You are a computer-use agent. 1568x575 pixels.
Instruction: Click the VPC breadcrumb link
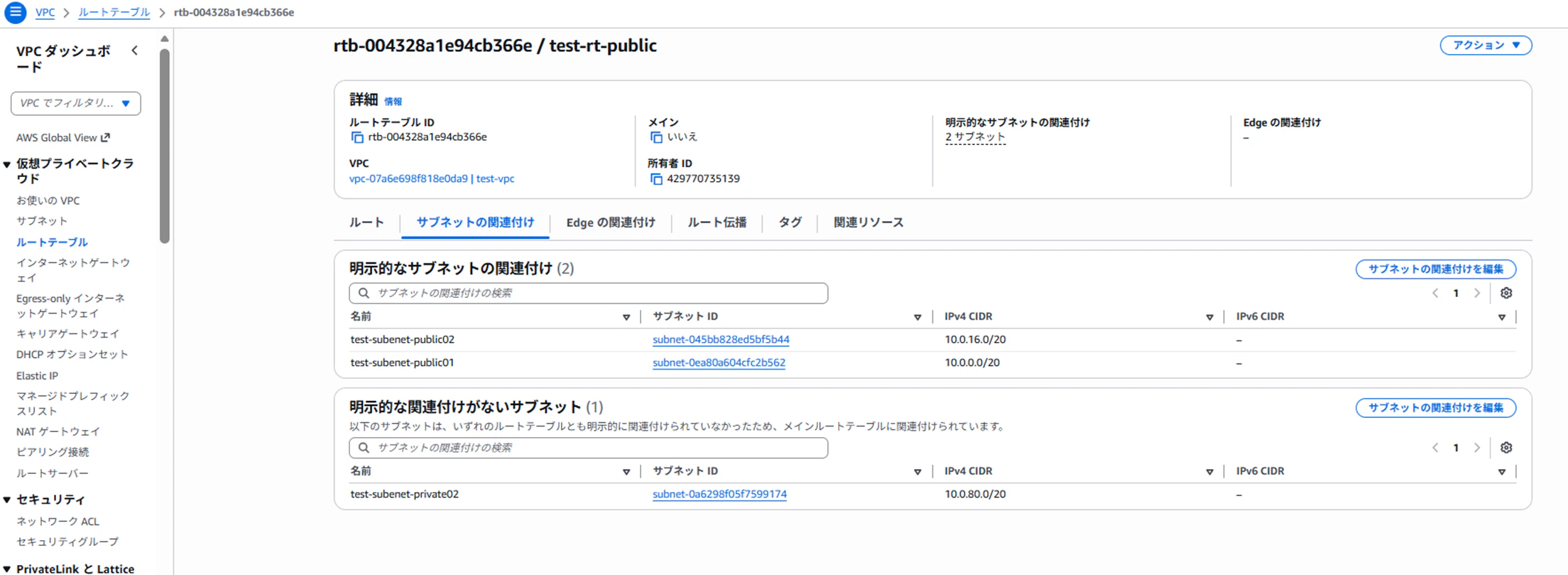[45, 12]
